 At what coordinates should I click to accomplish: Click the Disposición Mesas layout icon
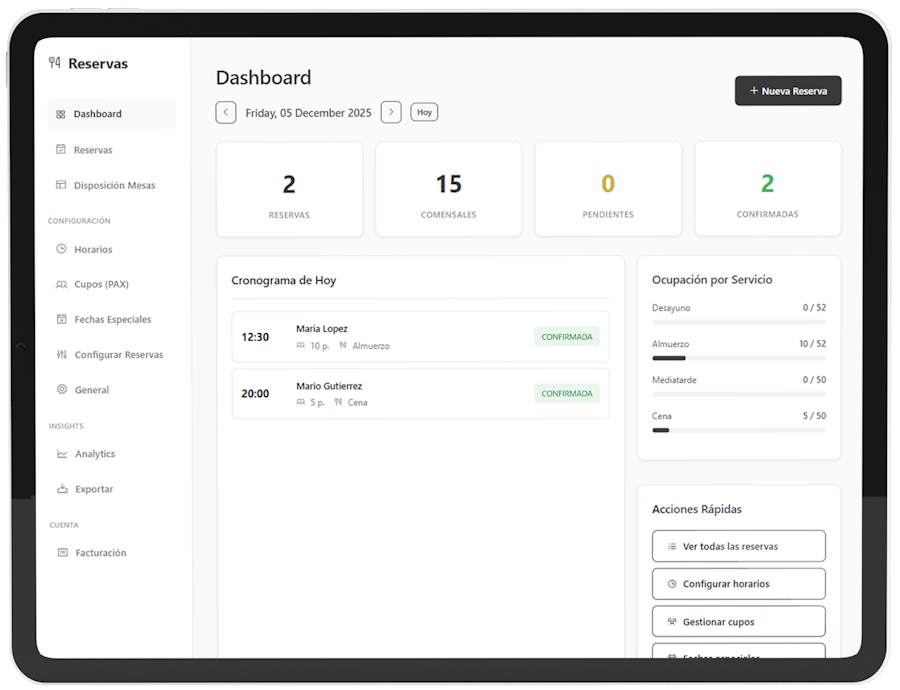click(x=61, y=185)
